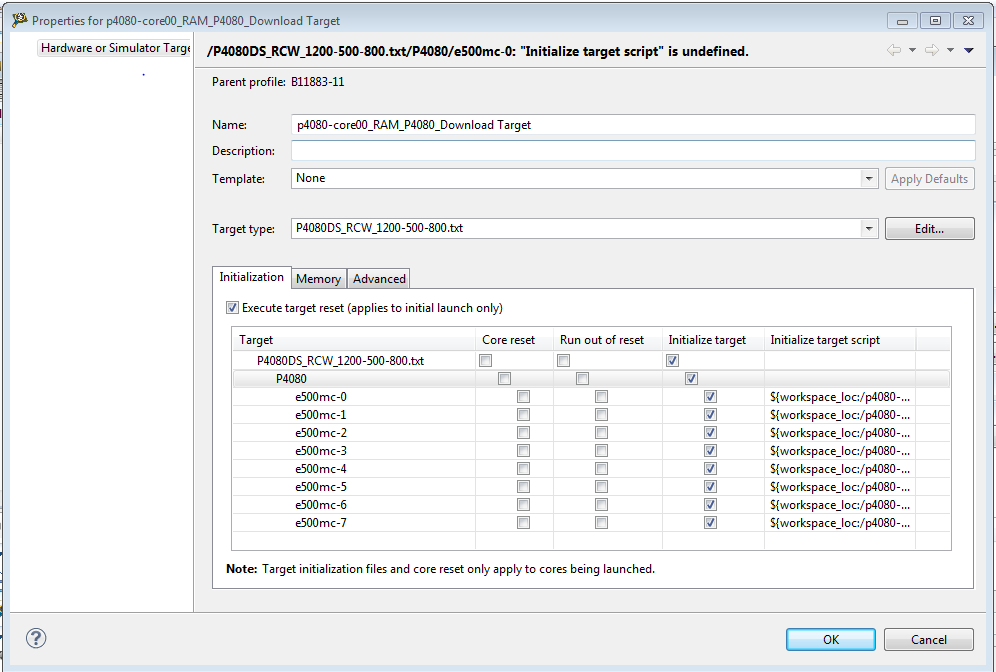This screenshot has width=996, height=672.
Task: Toggle Execute target reset checkbox
Action: (x=232, y=308)
